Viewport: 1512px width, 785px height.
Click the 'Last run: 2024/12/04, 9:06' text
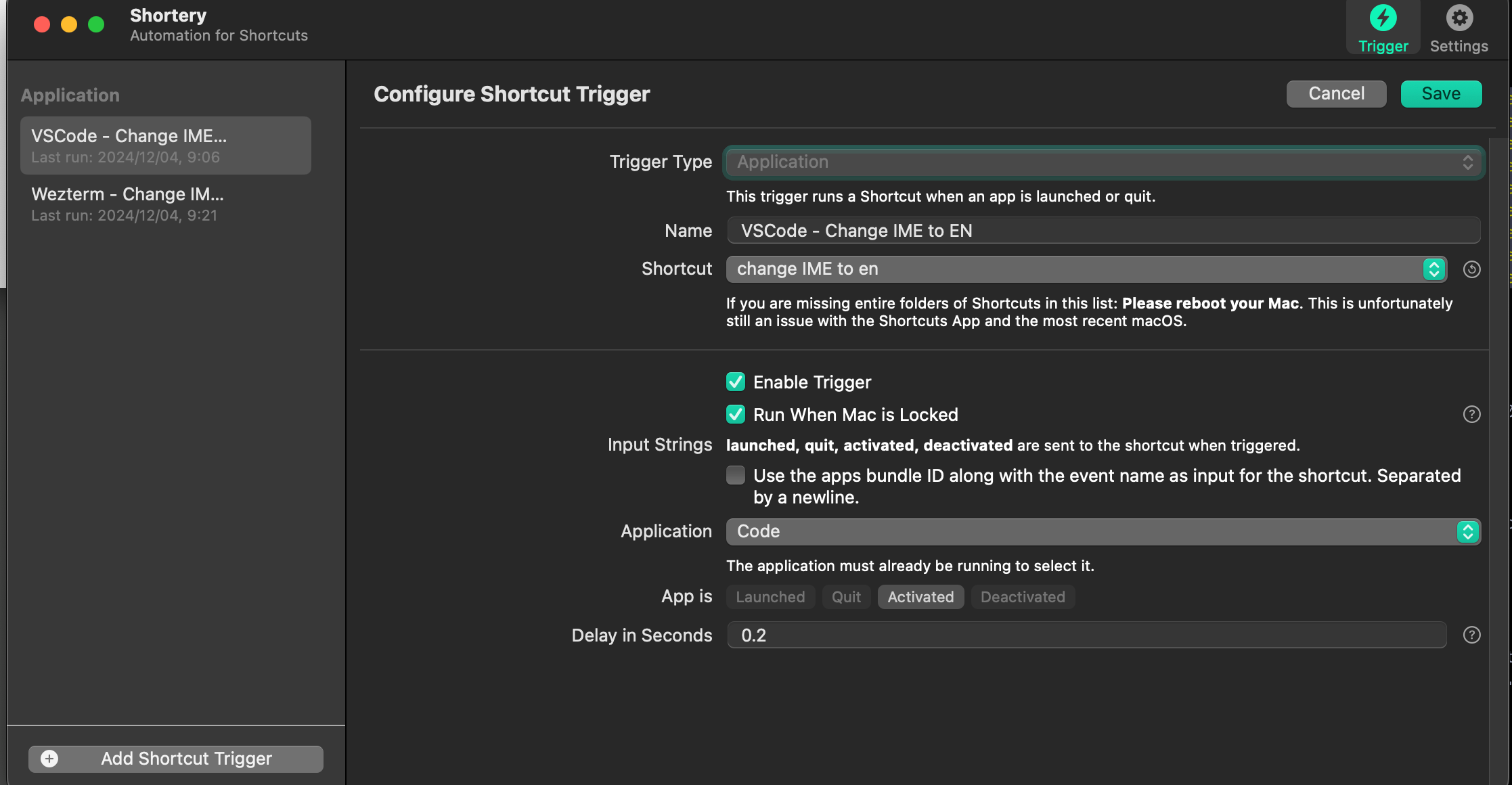tap(126, 158)
